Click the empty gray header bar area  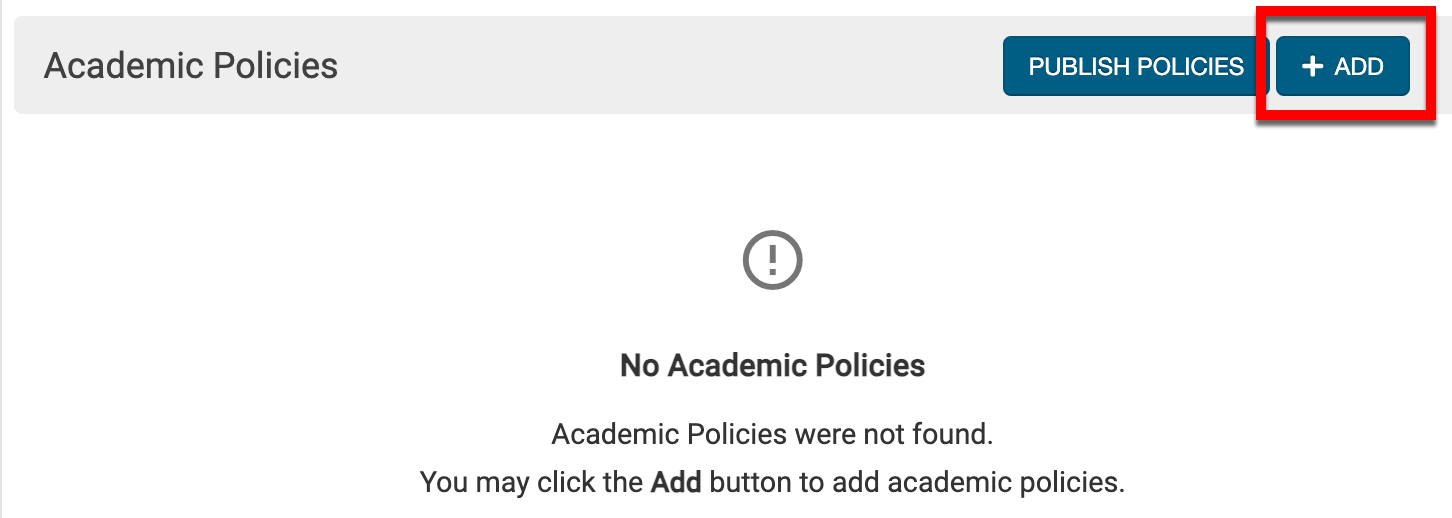click(650, 66)
